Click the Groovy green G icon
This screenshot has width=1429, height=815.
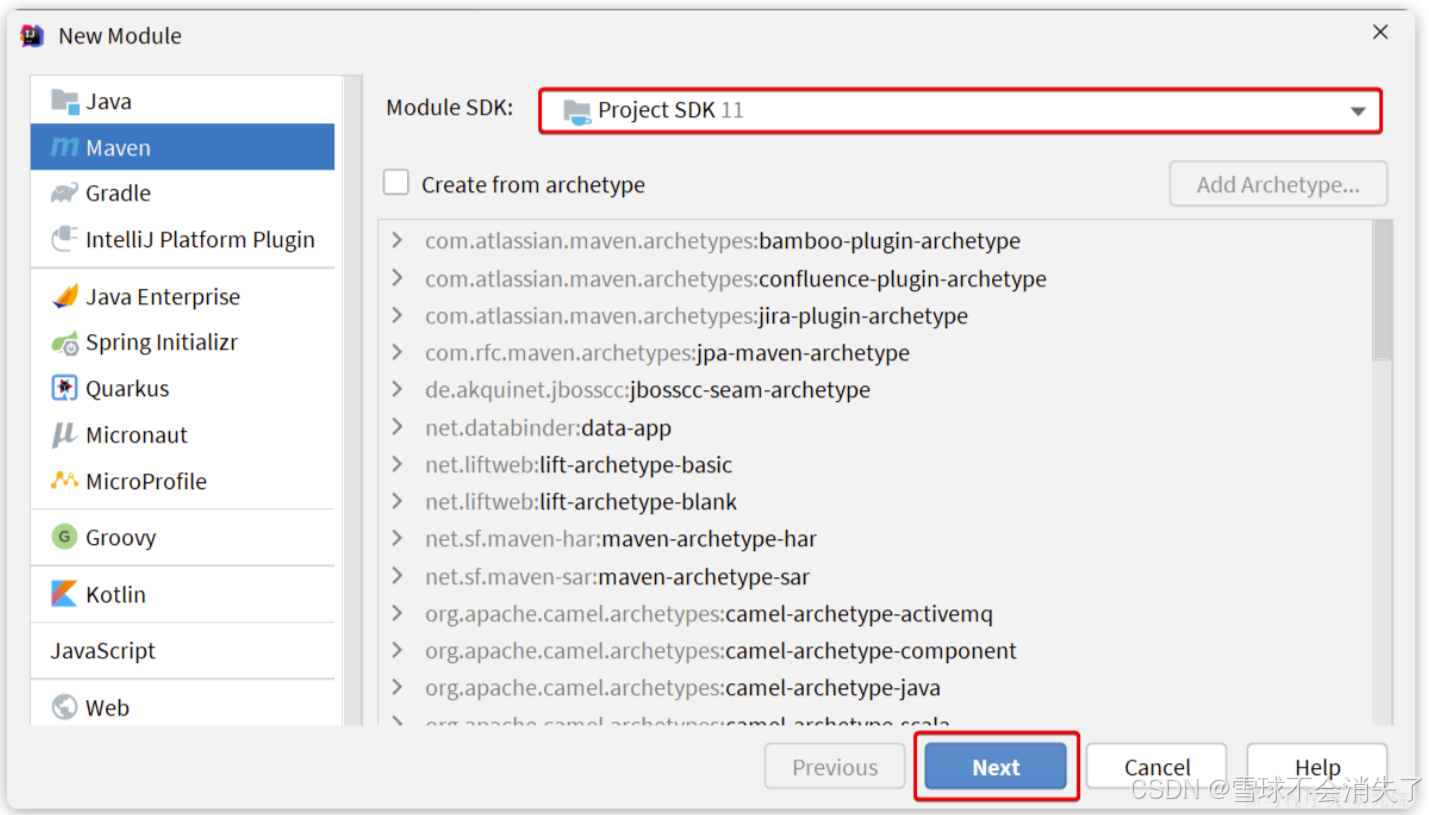point(64,537)
